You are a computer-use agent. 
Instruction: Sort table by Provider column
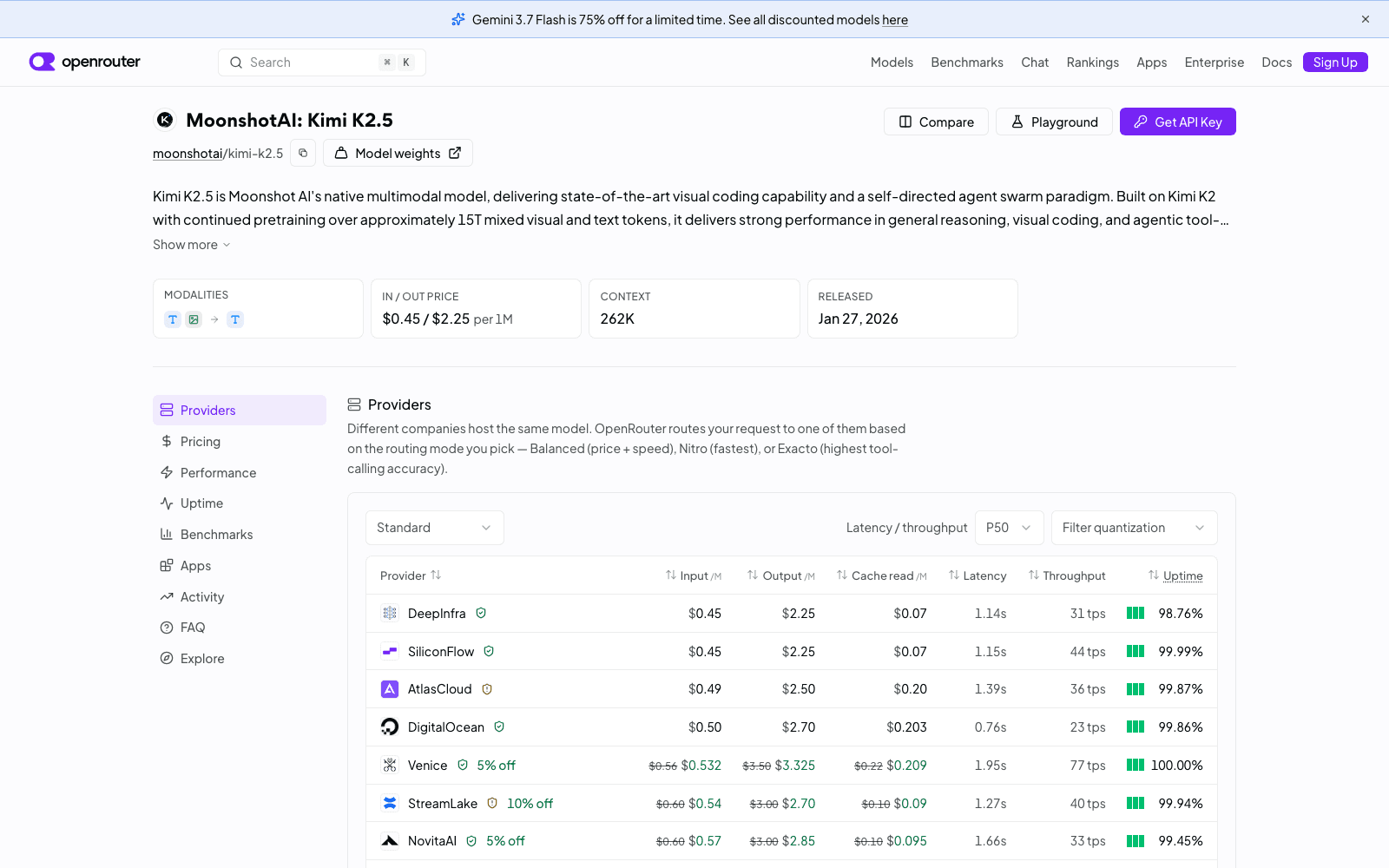(411, 575)
